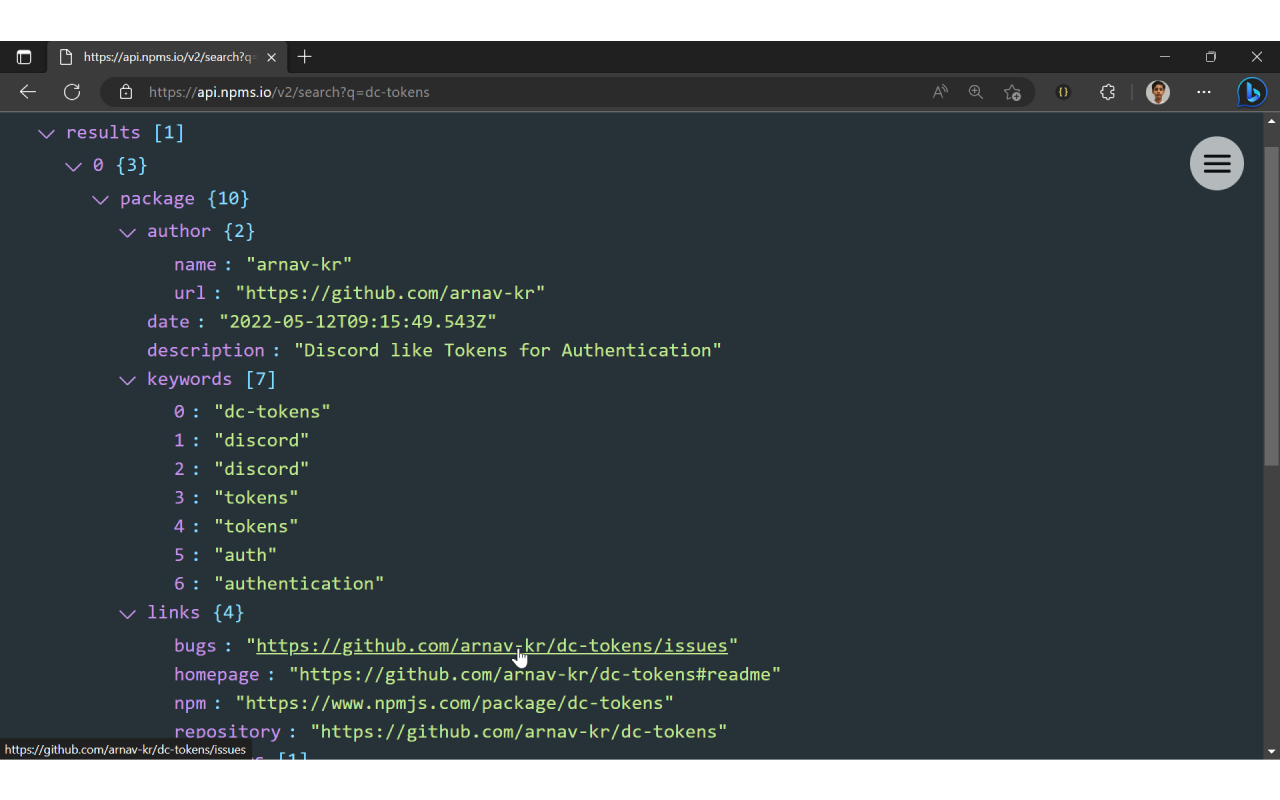Open the JSON viewer hamburger menu

1217,163
